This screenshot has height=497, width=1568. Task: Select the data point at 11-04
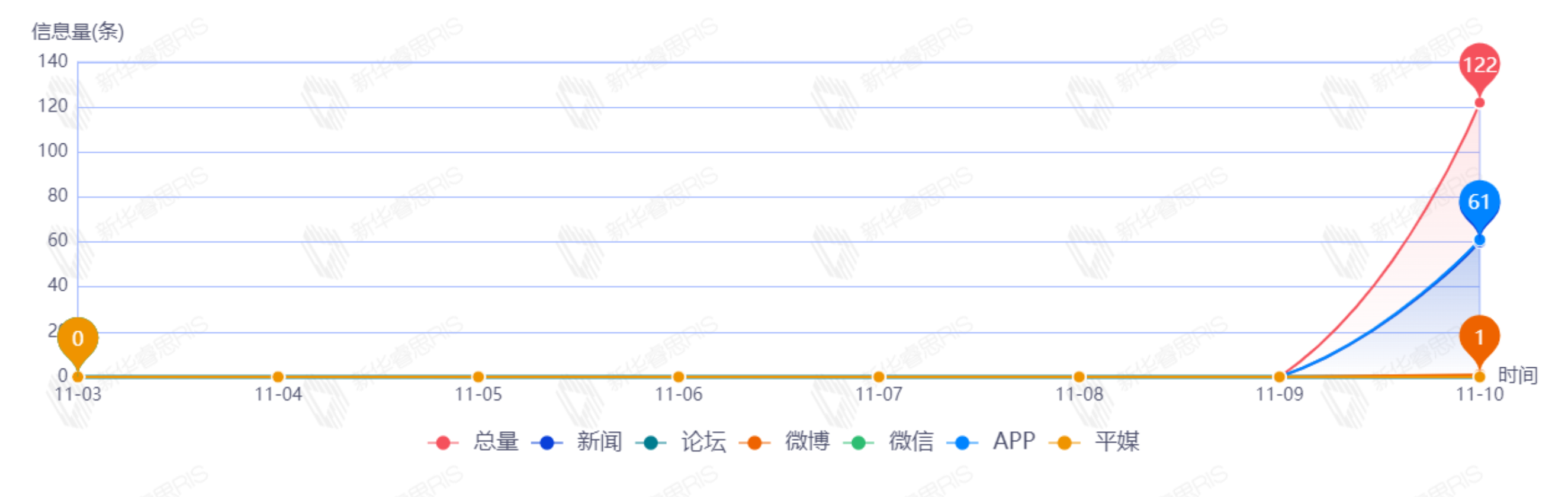point(278,376)
